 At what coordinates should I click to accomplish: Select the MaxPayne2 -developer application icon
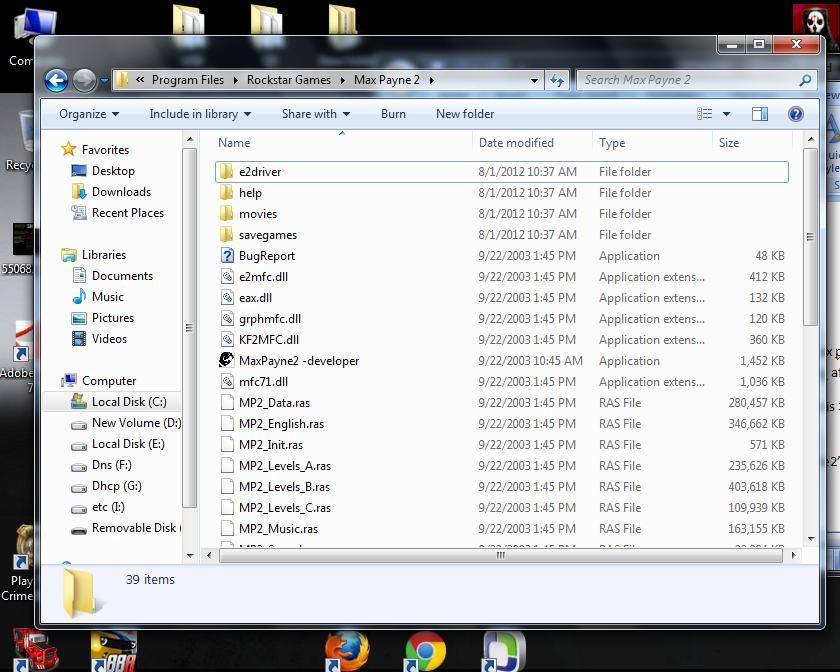click(227, 361)
